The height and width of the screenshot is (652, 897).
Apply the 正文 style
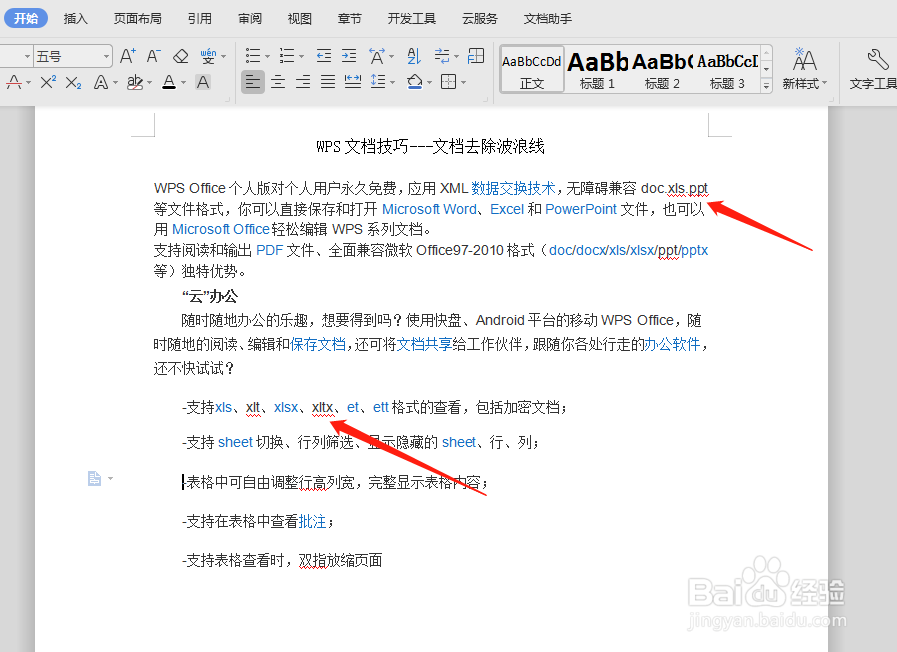[x=531, y=69]
